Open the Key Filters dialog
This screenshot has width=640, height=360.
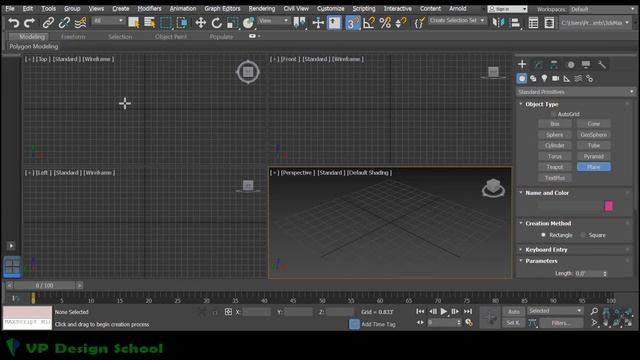[x=561, y=323]
